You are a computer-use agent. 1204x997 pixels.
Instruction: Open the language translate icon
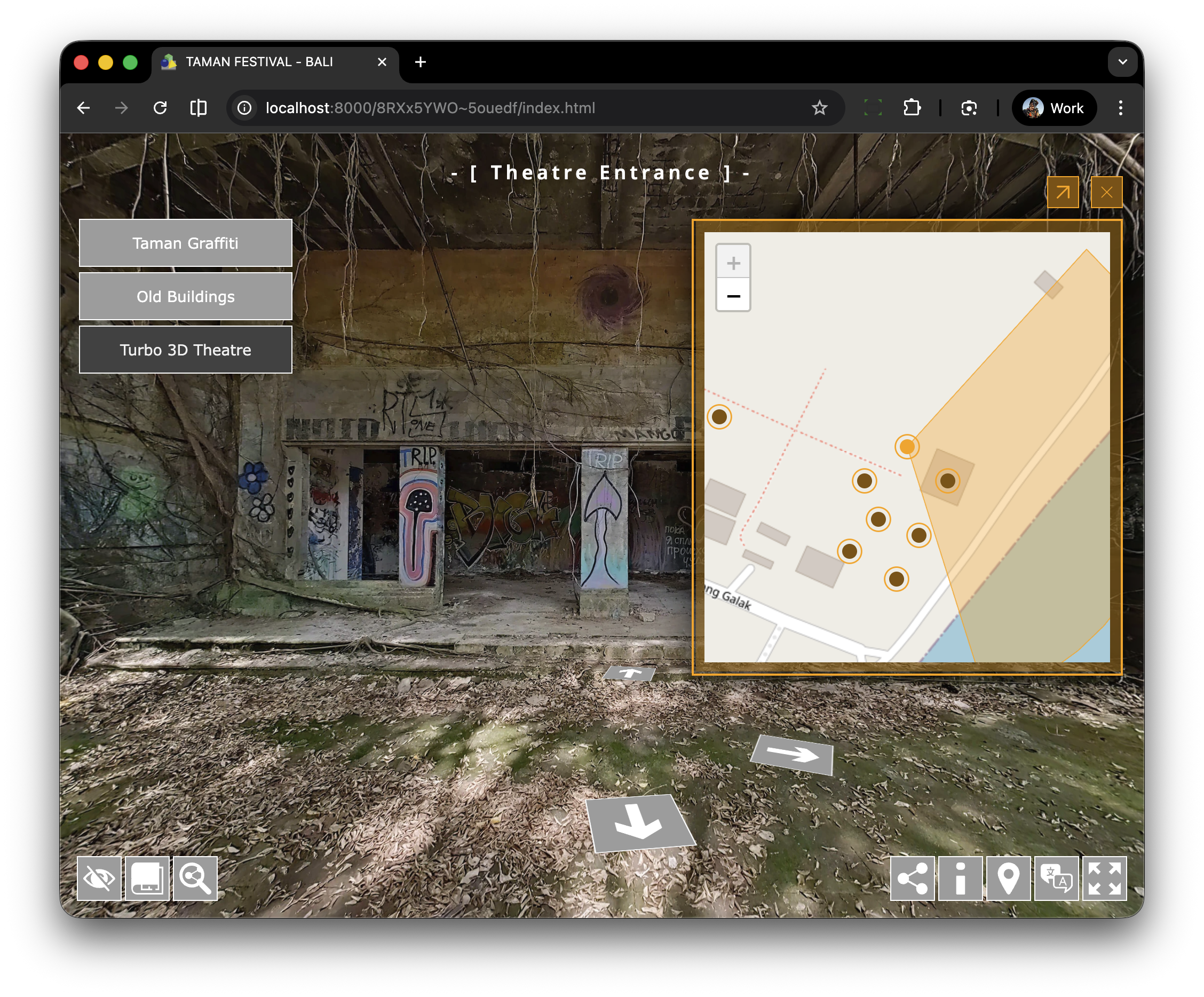pos(1056,878)
